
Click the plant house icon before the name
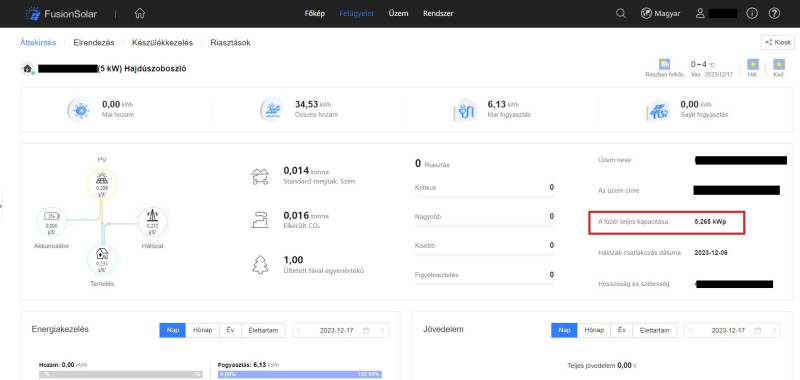point(28,68)
